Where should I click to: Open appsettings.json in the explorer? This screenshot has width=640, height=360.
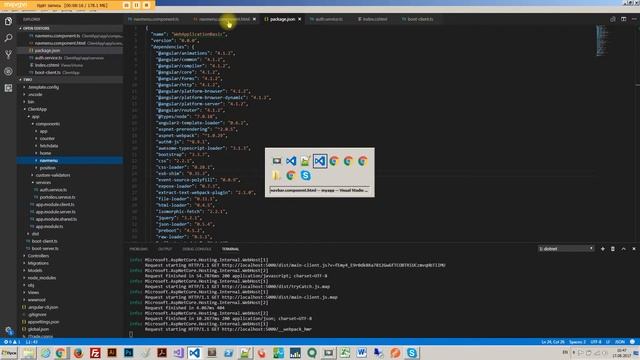pyautogui.click(x=43, y=322)
